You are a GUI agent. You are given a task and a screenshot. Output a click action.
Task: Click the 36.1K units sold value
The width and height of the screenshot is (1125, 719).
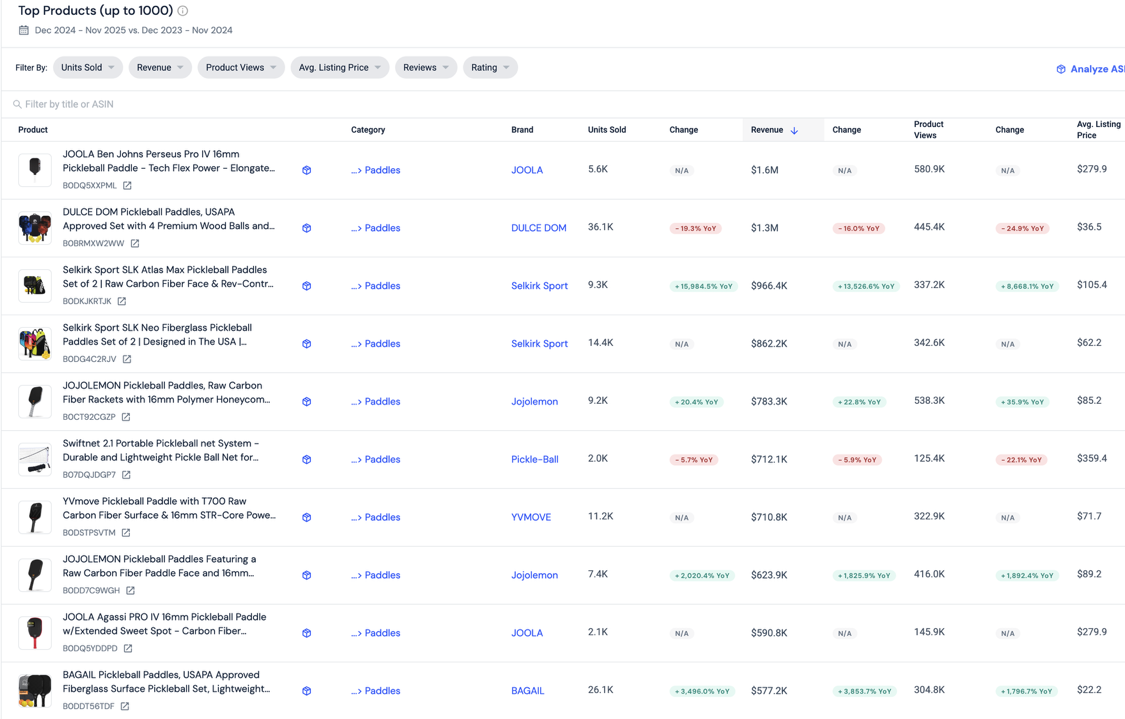click(x=601, y=227)
